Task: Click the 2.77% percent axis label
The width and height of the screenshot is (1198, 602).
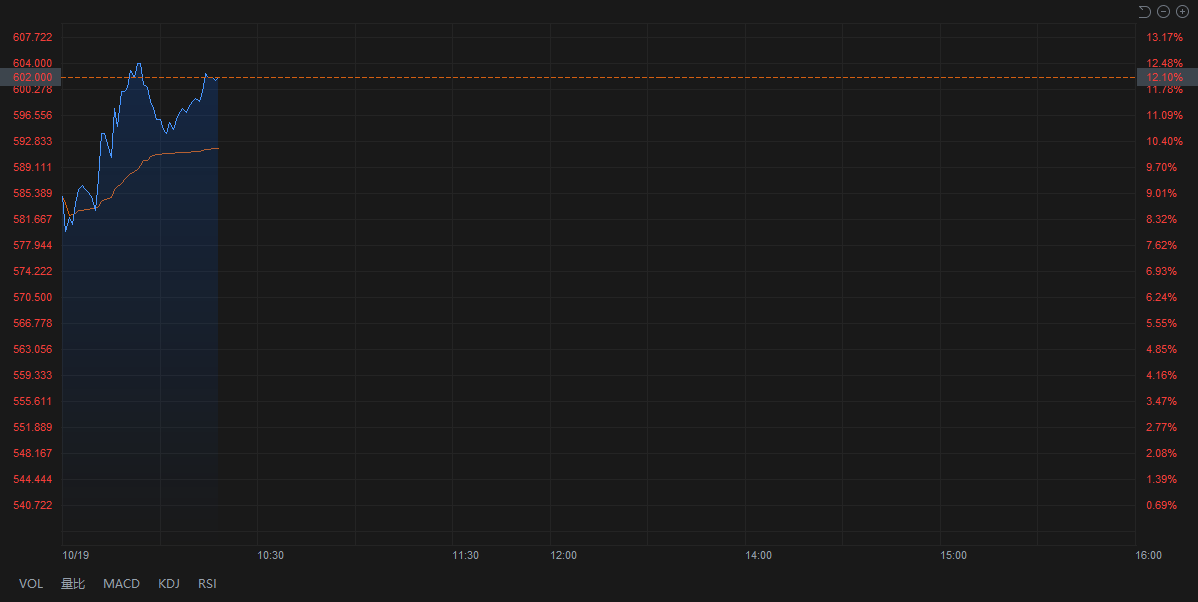Action: click(1161, 427)
